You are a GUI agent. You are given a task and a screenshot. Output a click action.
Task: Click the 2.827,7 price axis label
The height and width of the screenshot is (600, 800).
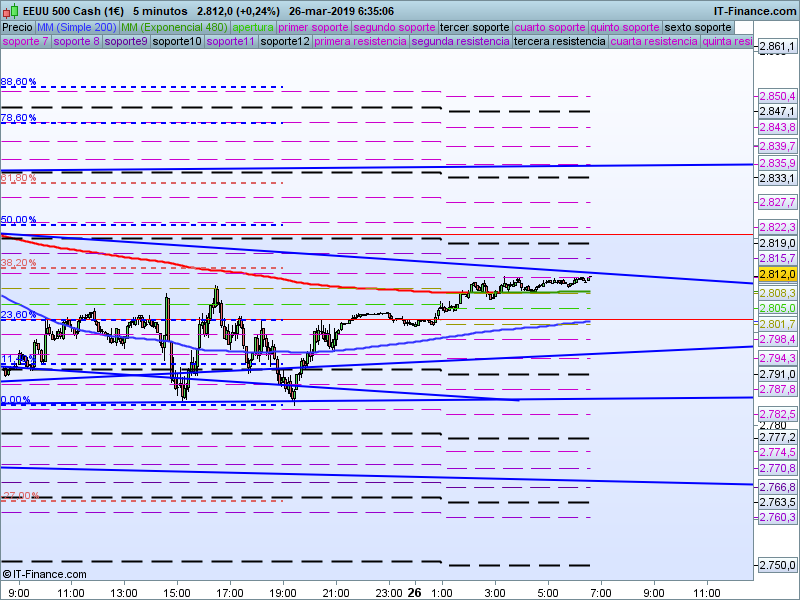(x=777, y=203)
